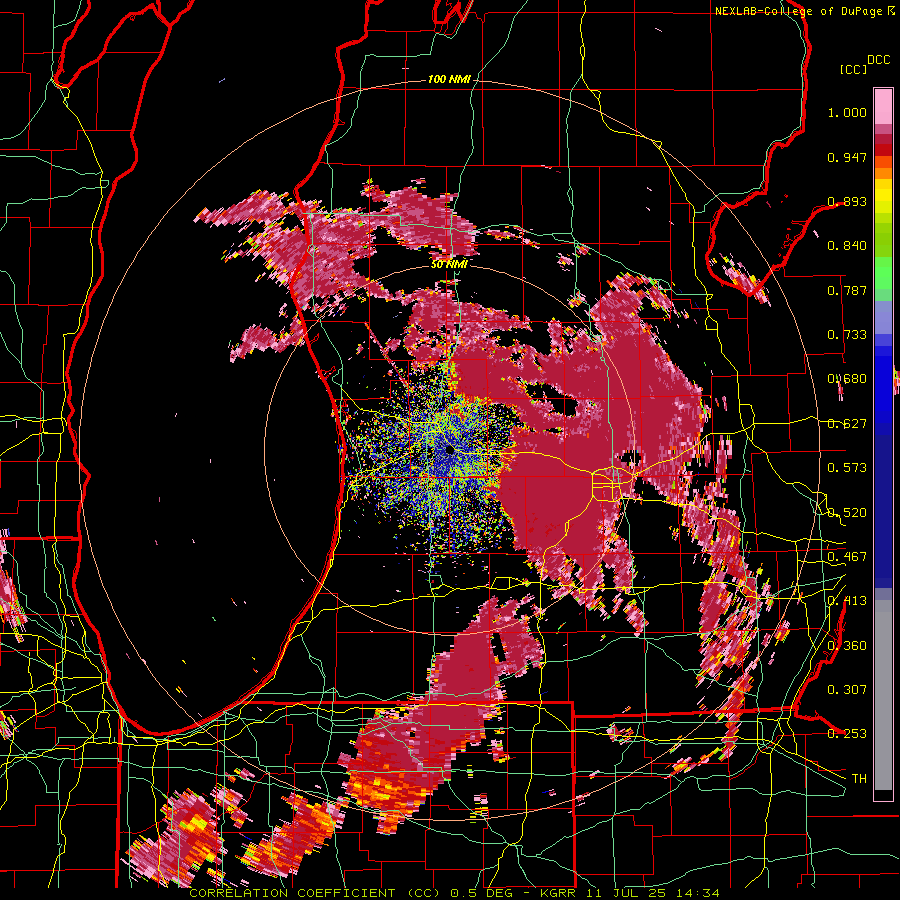Click the 50 NMI range ring label
The width and height of the screenshot is (900, 900).
448,265
